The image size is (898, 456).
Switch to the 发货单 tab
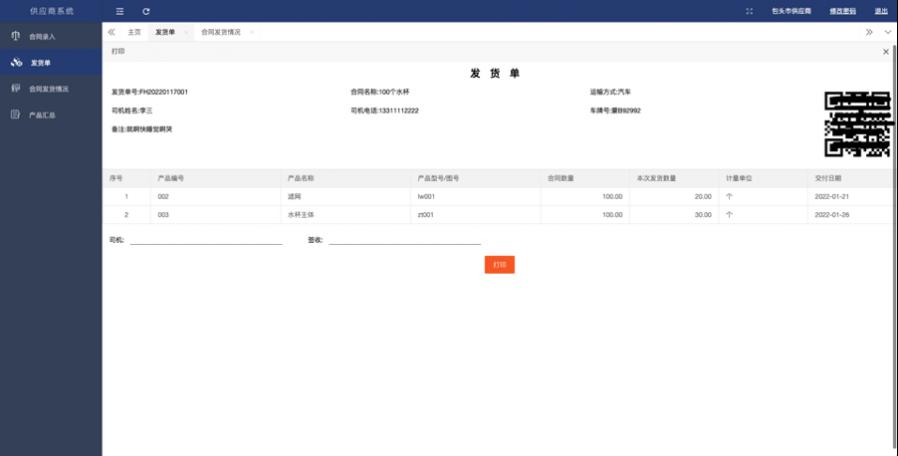[x=165, y=32]
